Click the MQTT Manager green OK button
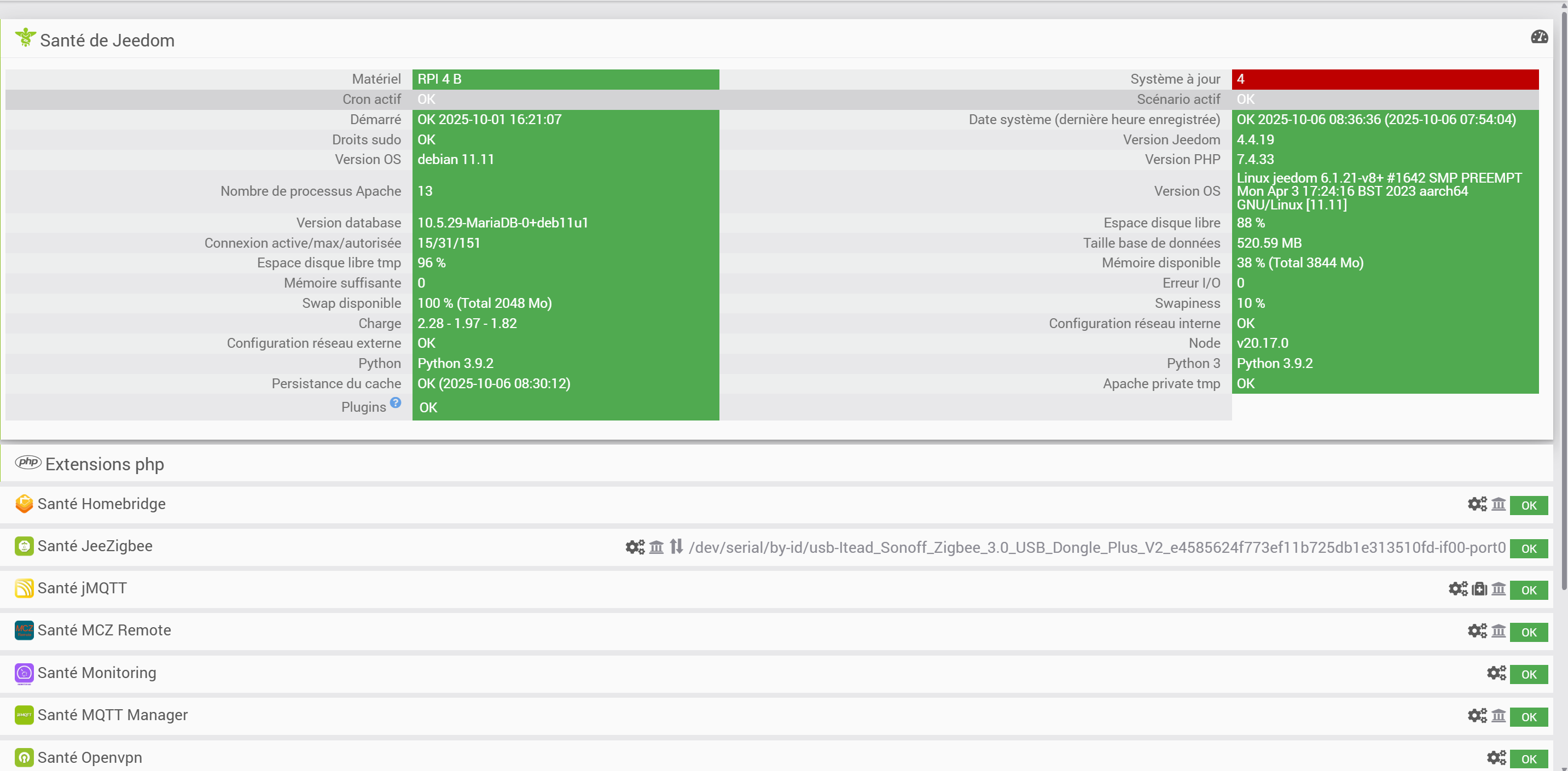This screenshot has height=771, width=1568. [1529, 717]
